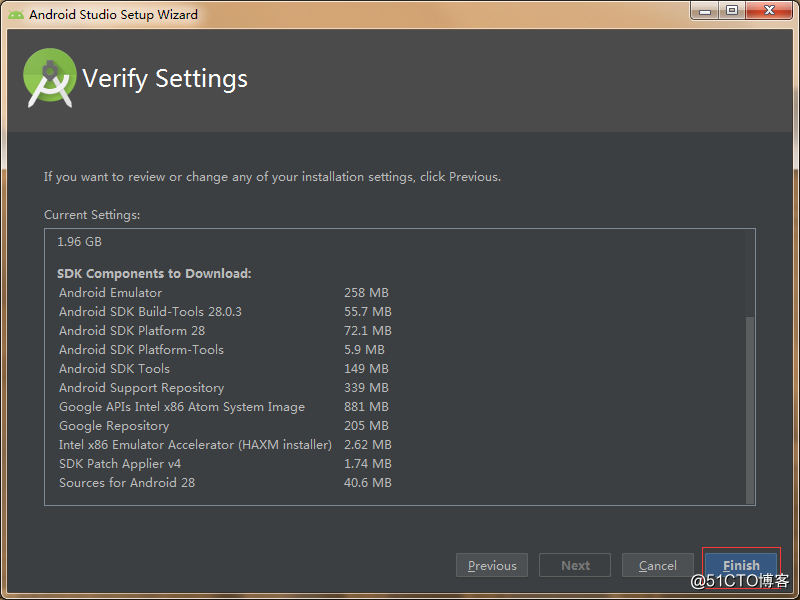Click 'Android Studio Setup Wizard' window title
The height and width of the screenshot is (600, 800).
pyautogui.click(x=113, y=14)
